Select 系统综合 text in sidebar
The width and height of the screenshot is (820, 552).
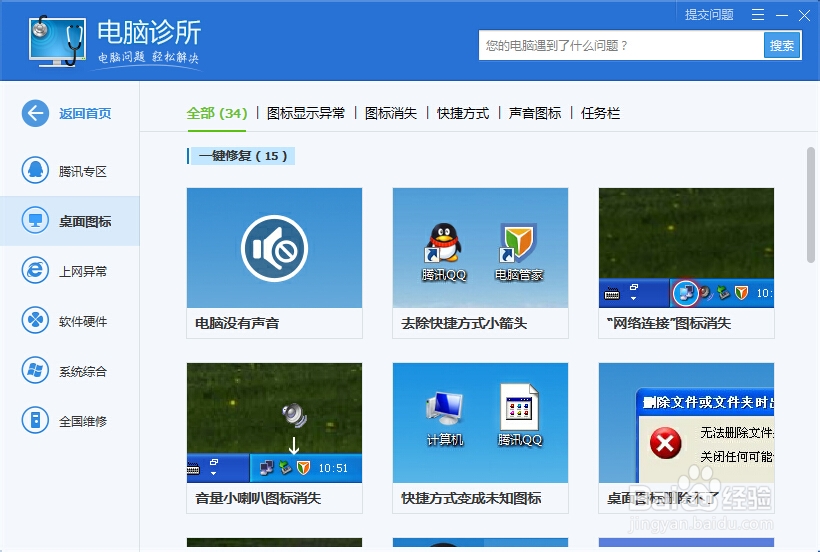click(83, 372)
